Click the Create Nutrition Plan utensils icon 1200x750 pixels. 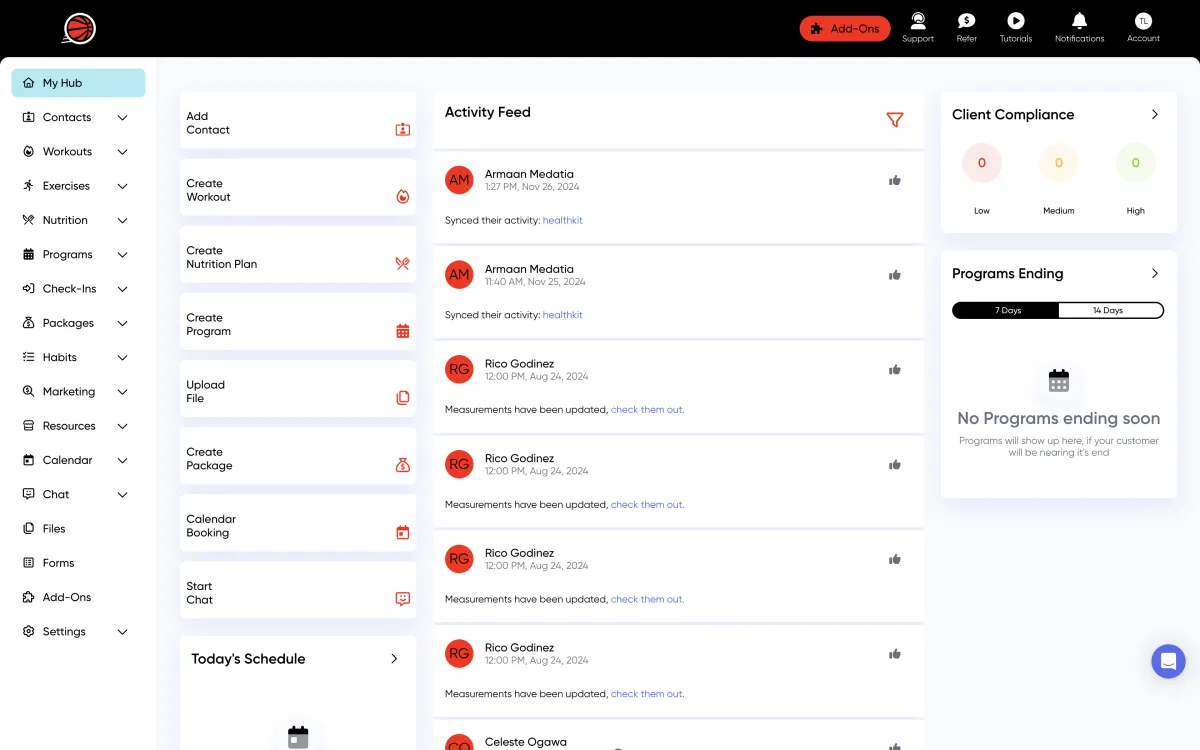point(403,264)
